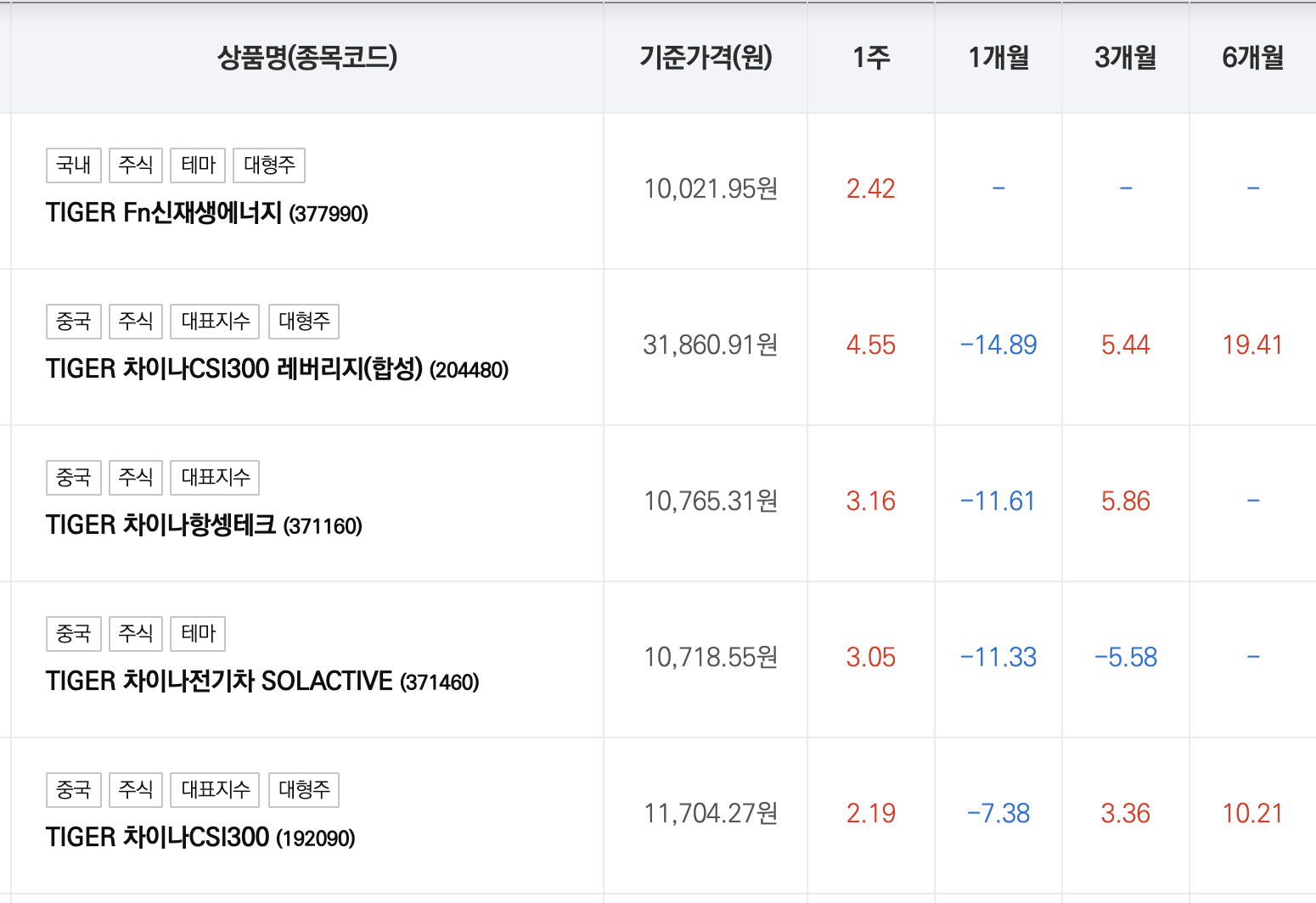1316x903 pixels.
Task: Click the 1-week return 4.55
Action: tap(871, 345)
